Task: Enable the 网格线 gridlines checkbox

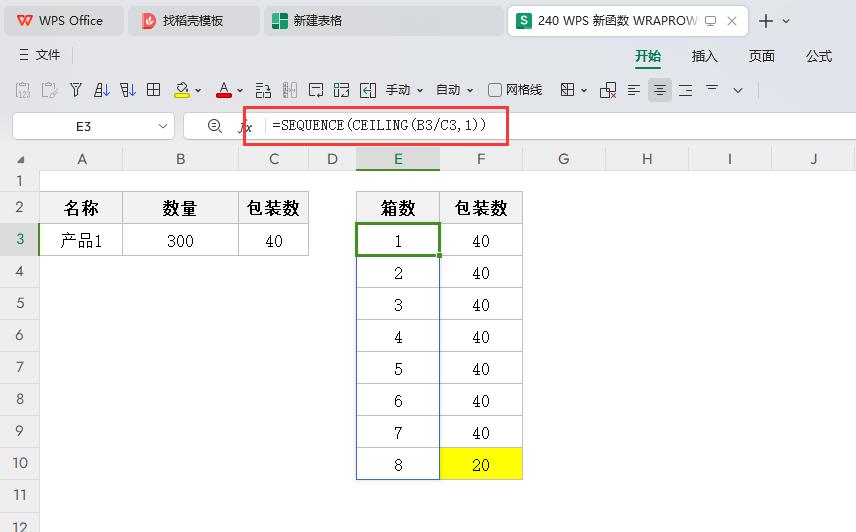Action: tap(495, 90)
